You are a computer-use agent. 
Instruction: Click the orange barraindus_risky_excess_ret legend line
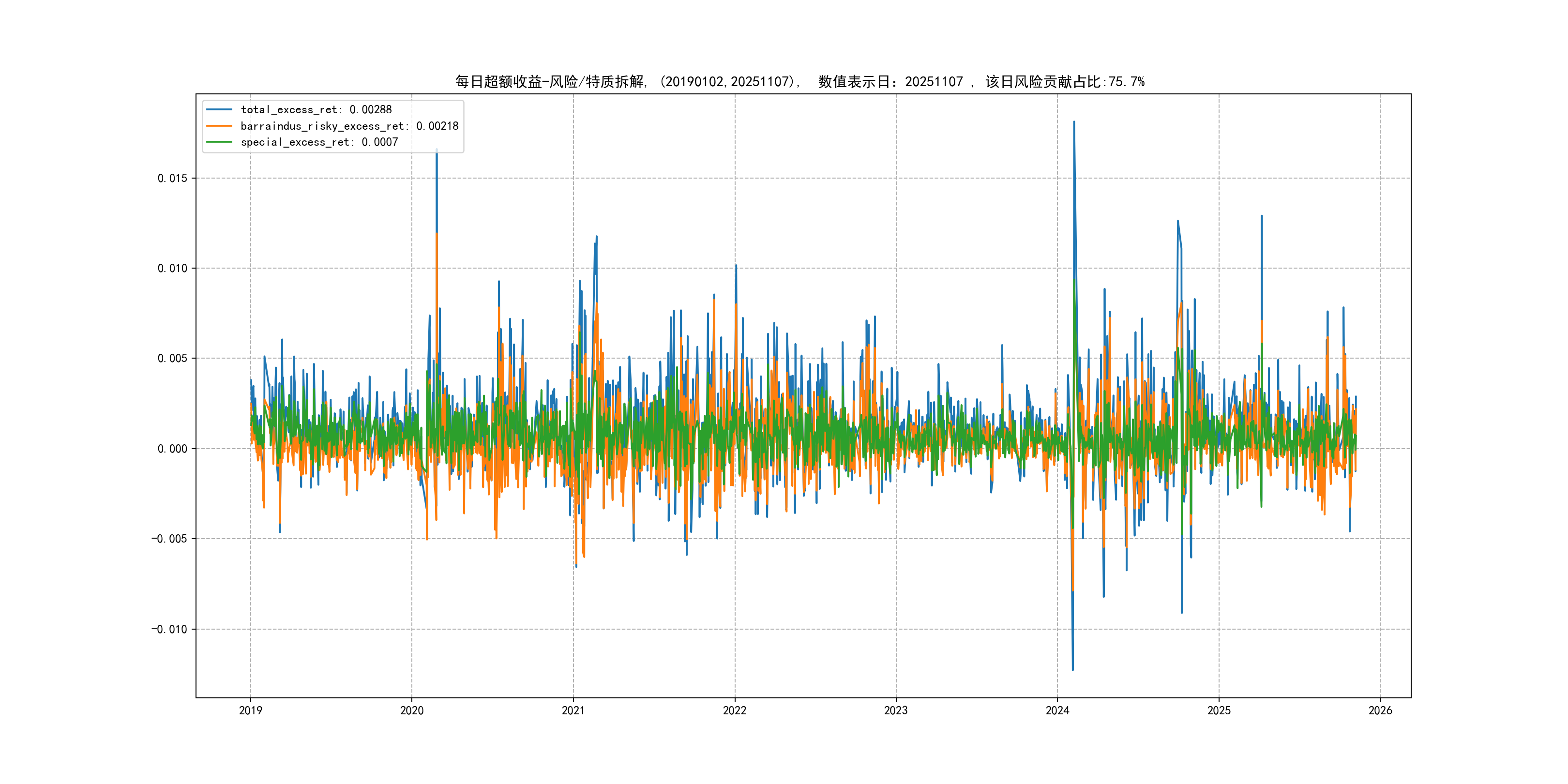click(219, 126)
